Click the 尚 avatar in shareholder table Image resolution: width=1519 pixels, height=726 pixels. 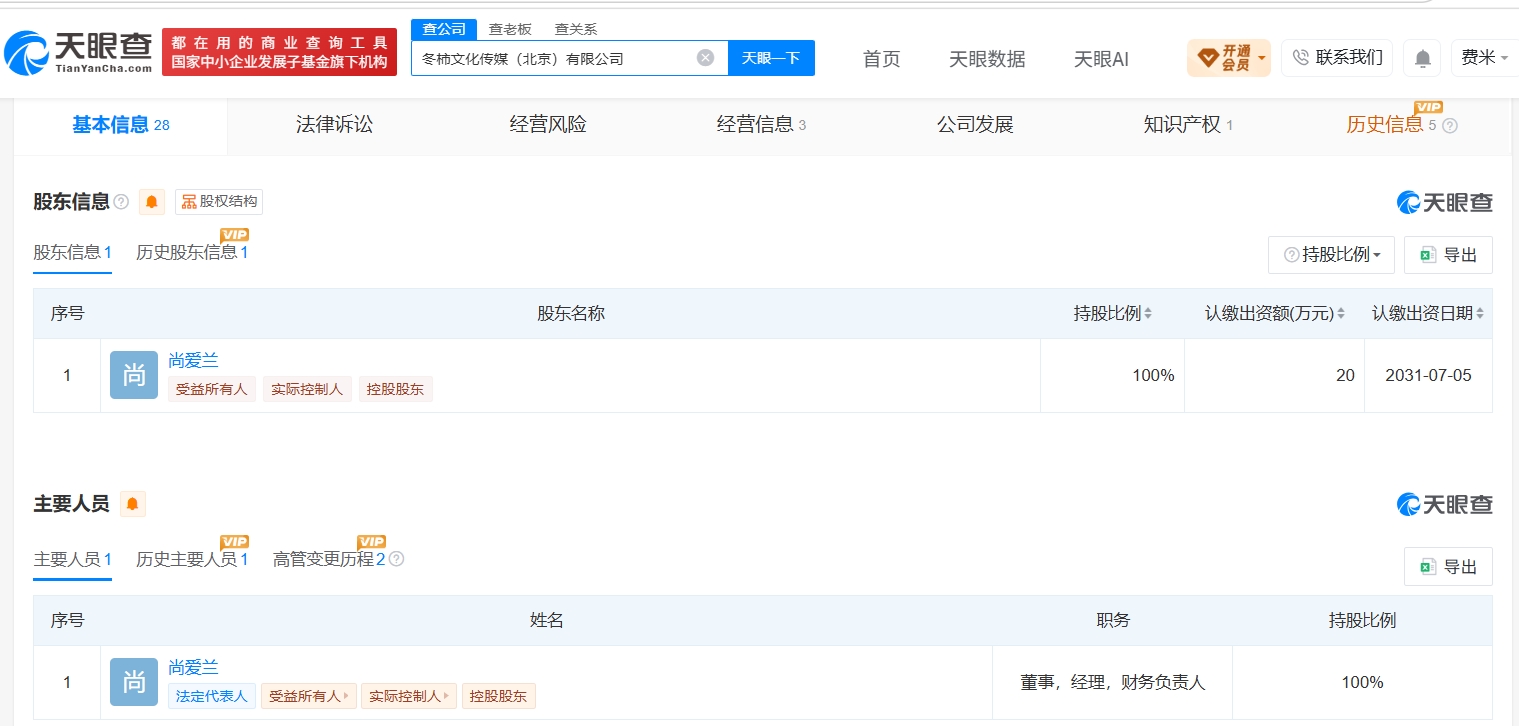click(x=134, y=375)
